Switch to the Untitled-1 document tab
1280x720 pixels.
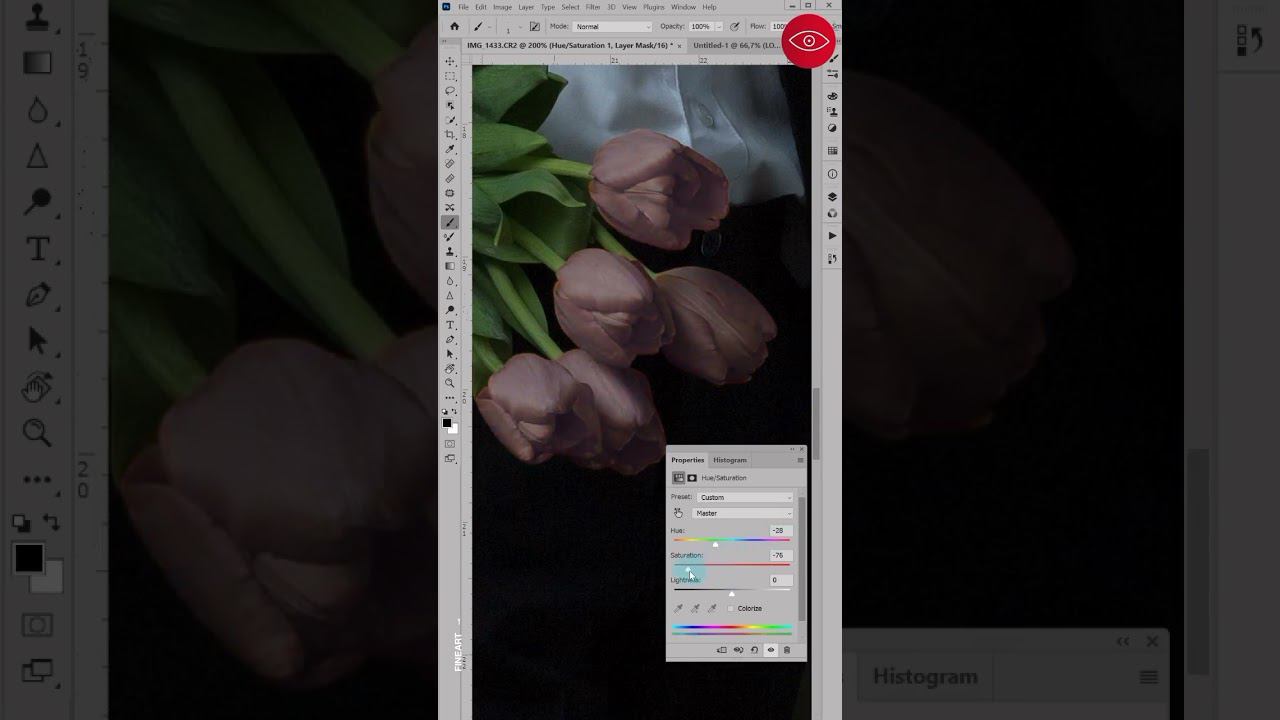coord(738,45)
